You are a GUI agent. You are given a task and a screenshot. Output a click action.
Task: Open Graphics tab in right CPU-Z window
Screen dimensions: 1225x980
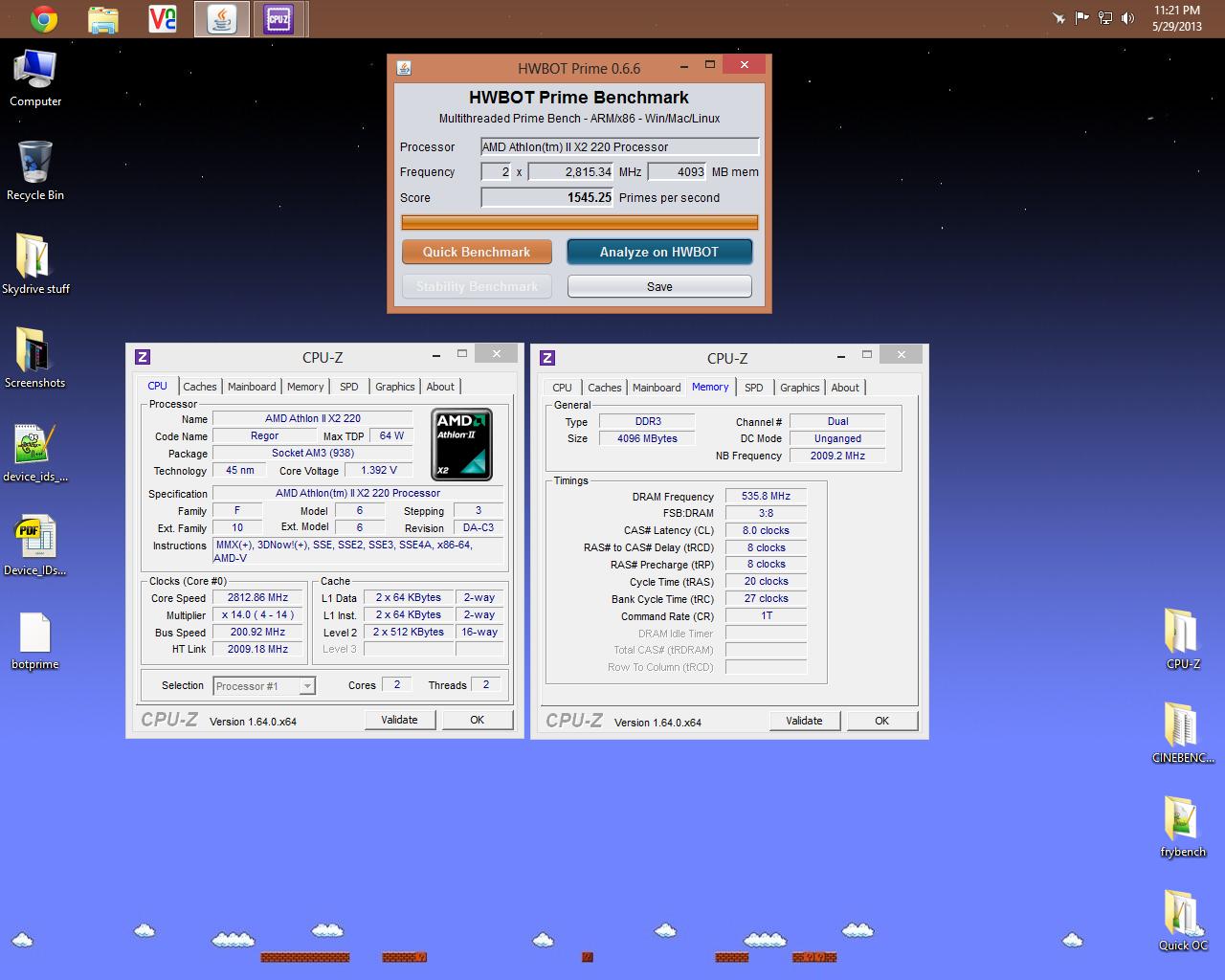point(799,388)
